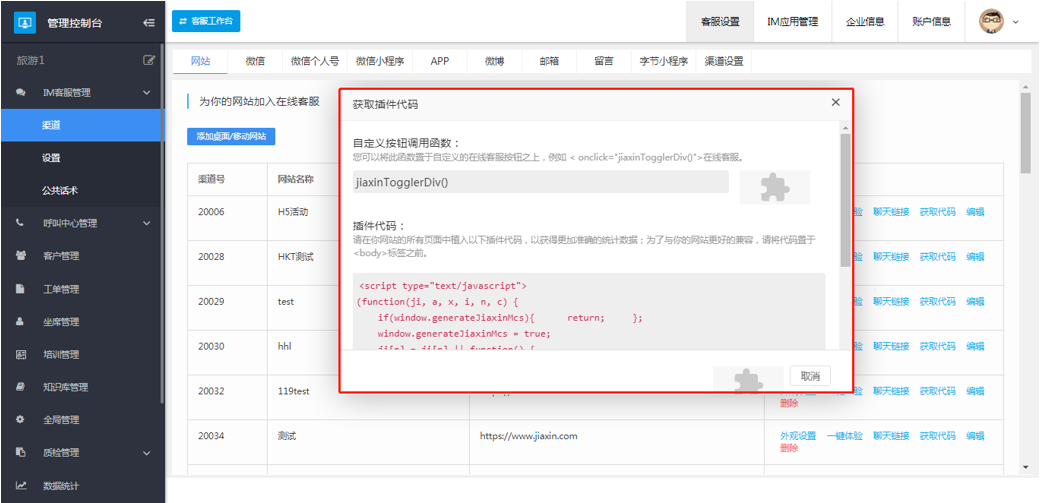Click the jiaxinTogglerDiv() function field
The image size is (1044, 503).
coord(541,182)
